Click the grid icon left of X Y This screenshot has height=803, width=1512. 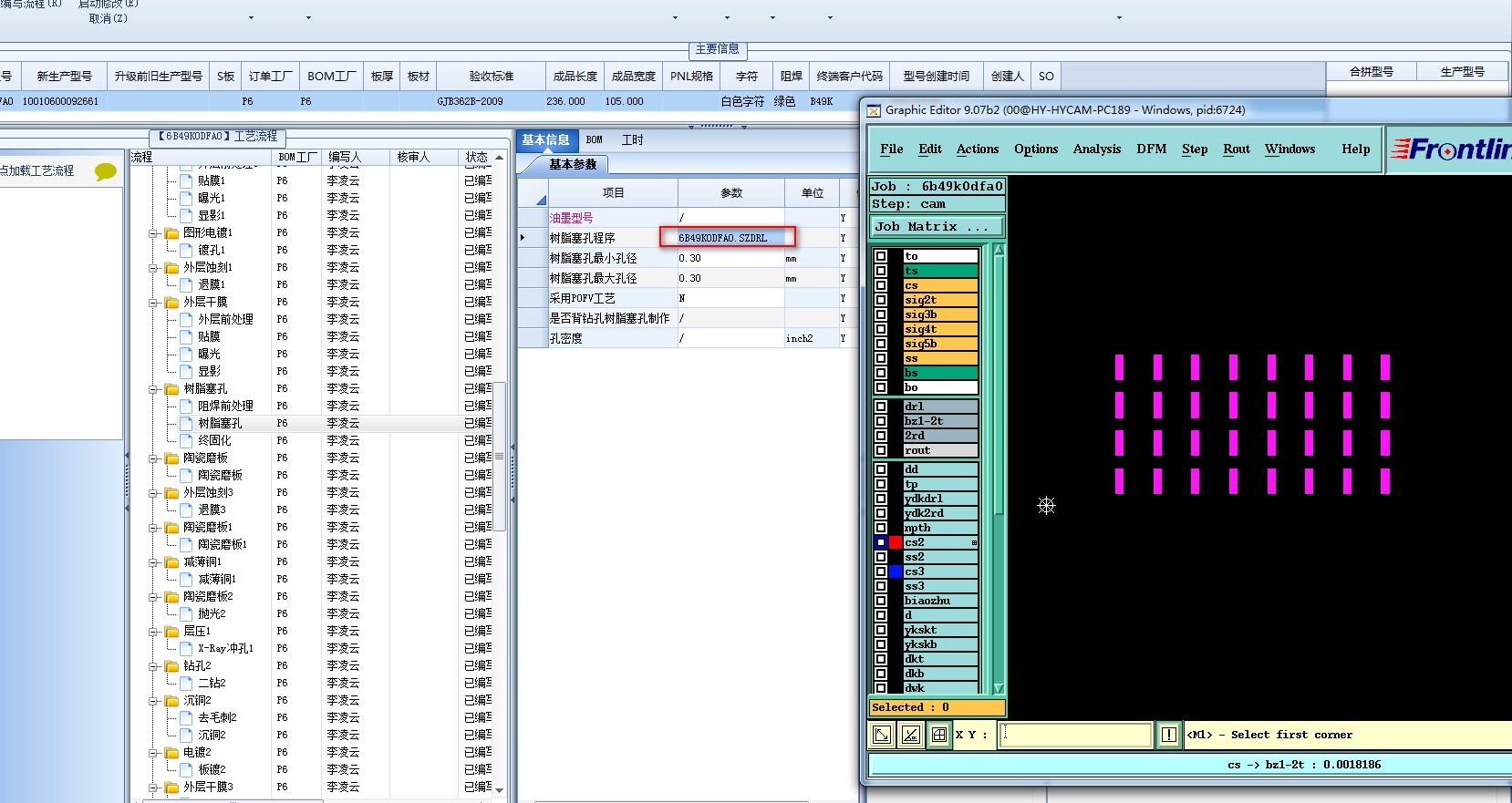[x=939, y=735]
